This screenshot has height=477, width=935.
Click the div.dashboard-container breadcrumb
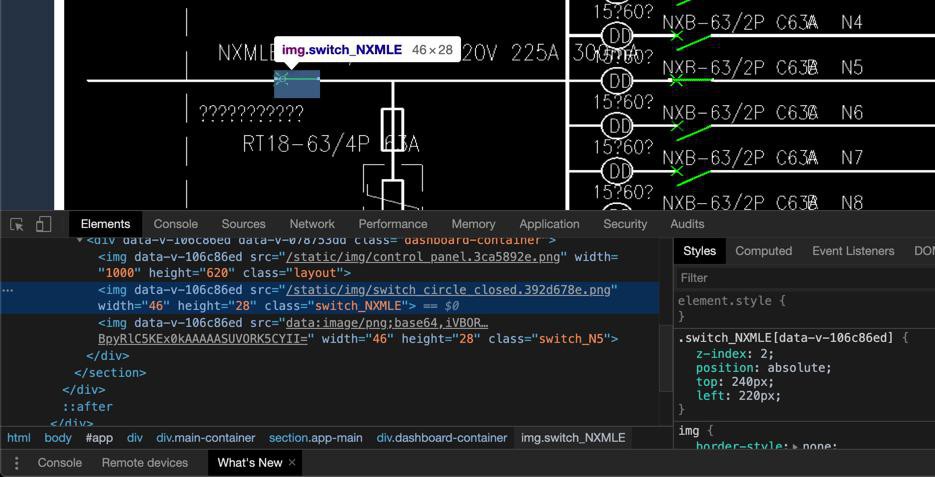click(x=442, y=438)
